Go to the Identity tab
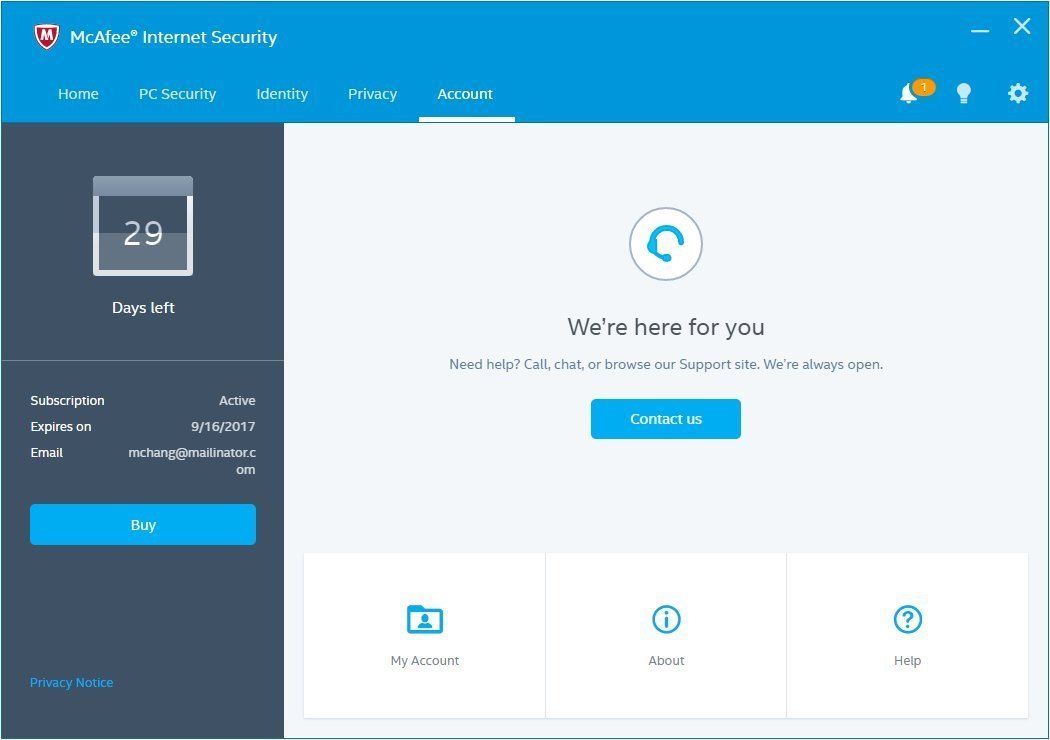1050x740 pixels. (282, 94)
